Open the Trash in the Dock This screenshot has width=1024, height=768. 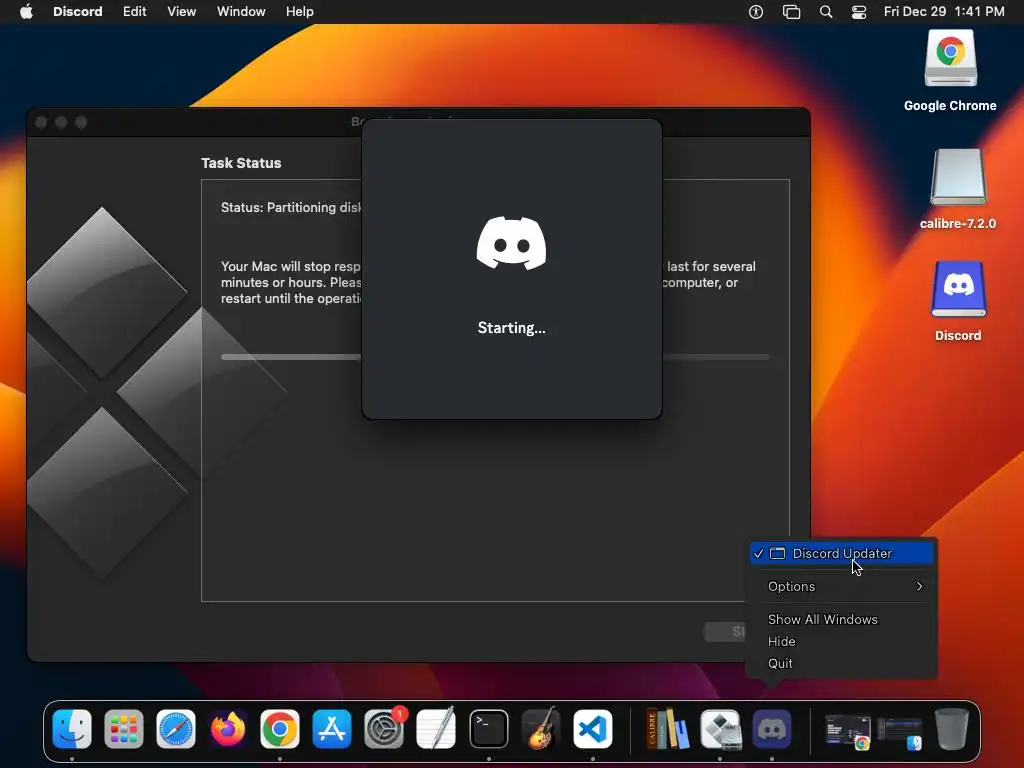[952, 729]
